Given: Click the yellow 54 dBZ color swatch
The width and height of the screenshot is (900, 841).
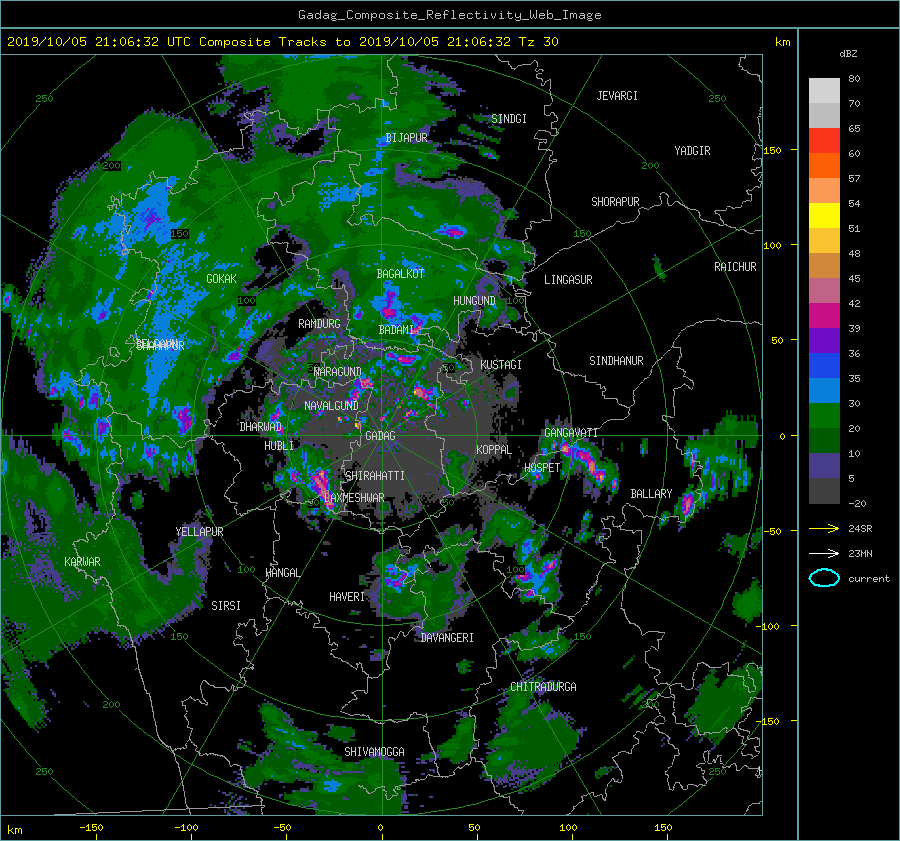Looking at the screenshot, I should tap(824, 216).
